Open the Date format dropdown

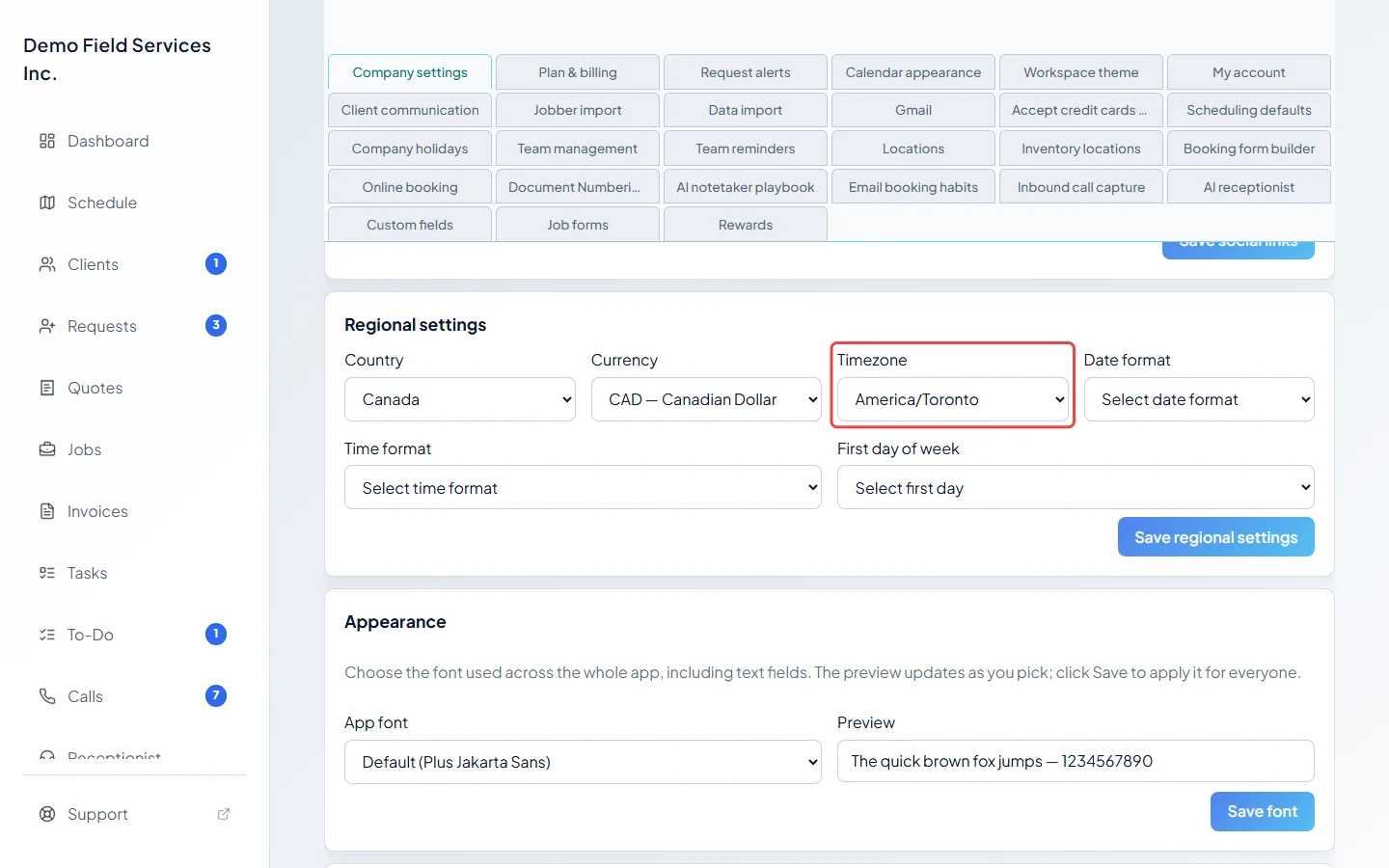1199,399
